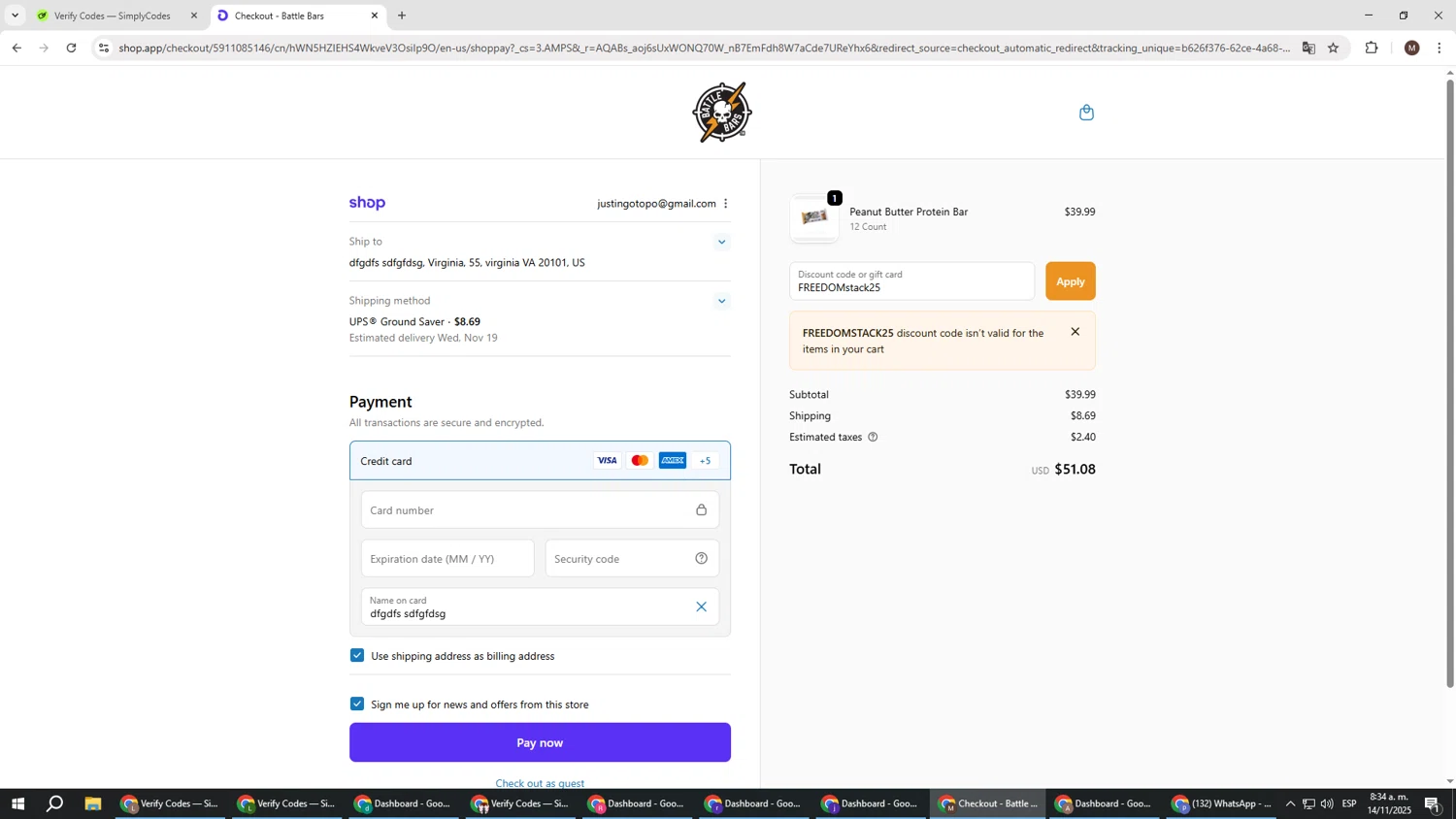
Task: Open the shopping bag cart icon
Action: coord(1086,113)
